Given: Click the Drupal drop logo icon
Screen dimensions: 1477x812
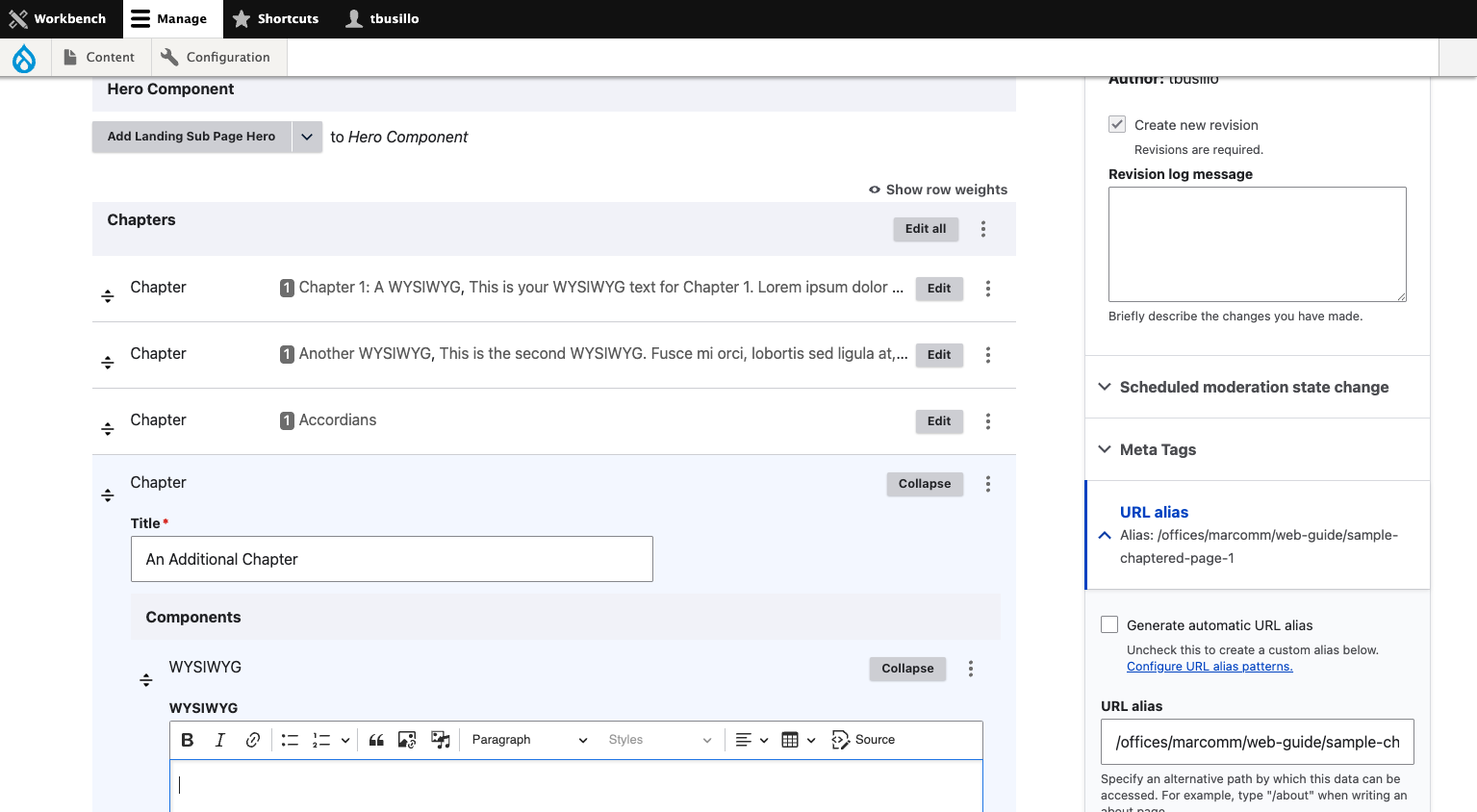Looking at the screenshot, I should pos(24,58).
